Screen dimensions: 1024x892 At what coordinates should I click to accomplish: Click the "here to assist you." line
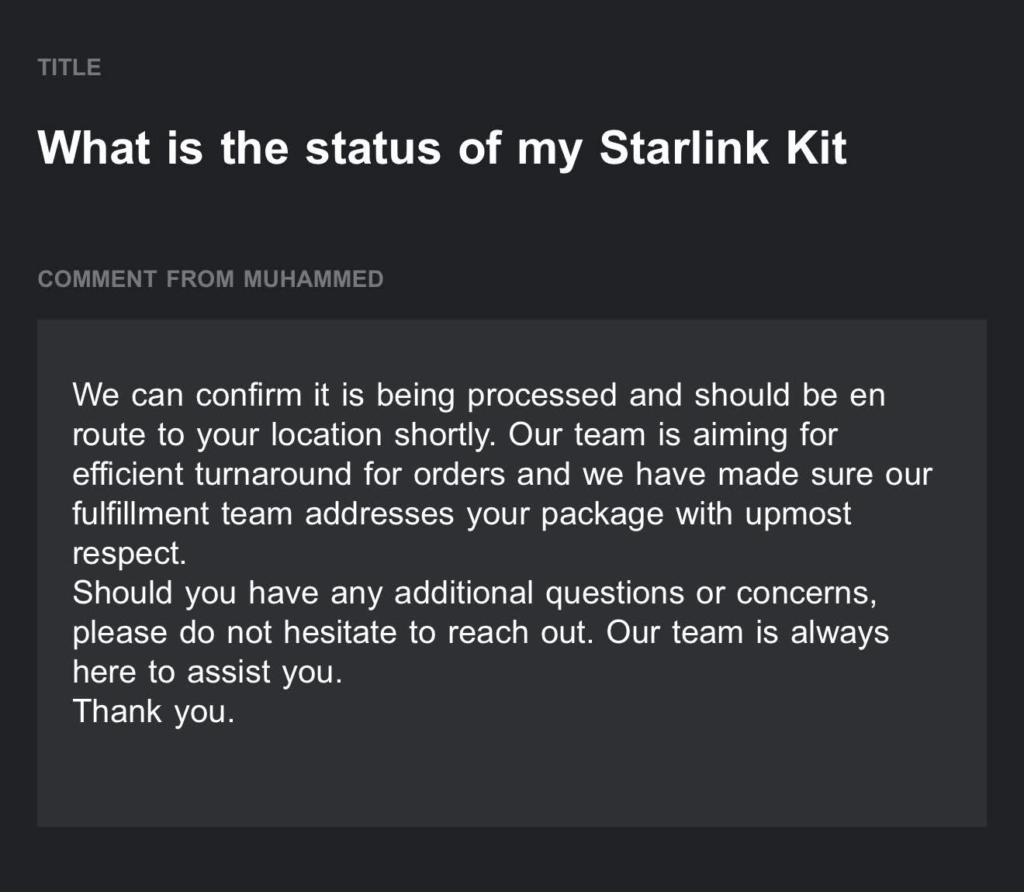click(207, 672)
